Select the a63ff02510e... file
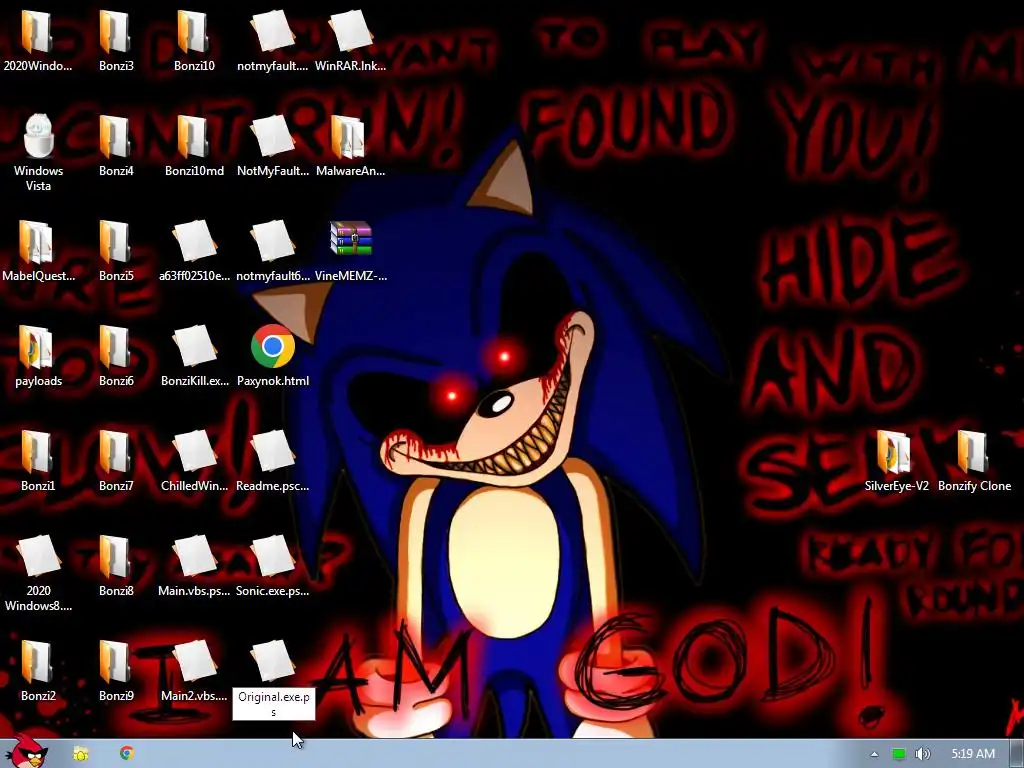Viewport: 1024px width, 768px height. [x=194, y=242]
